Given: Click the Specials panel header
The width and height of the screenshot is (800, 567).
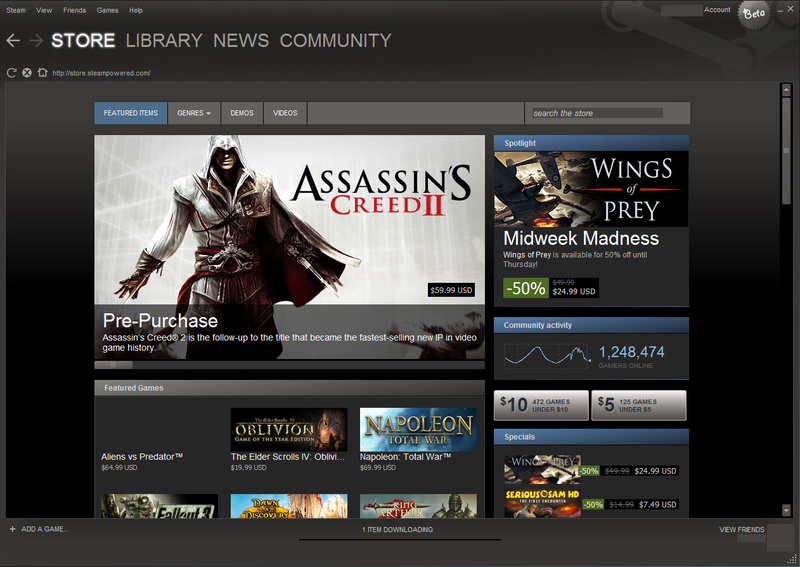Looking at the screenshot, I should click(x=591, y=437).
